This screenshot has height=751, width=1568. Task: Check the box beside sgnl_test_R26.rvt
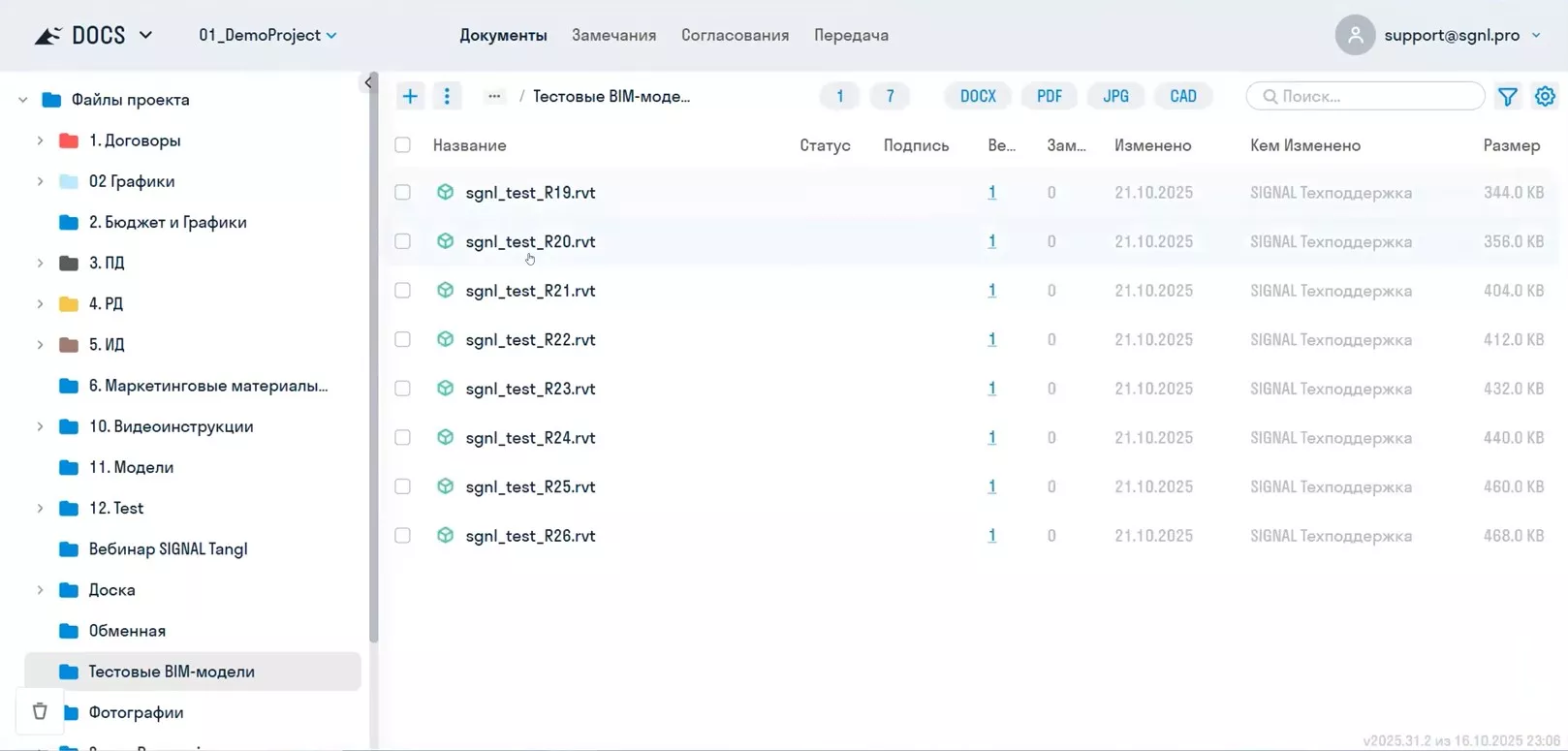[402, 536]
